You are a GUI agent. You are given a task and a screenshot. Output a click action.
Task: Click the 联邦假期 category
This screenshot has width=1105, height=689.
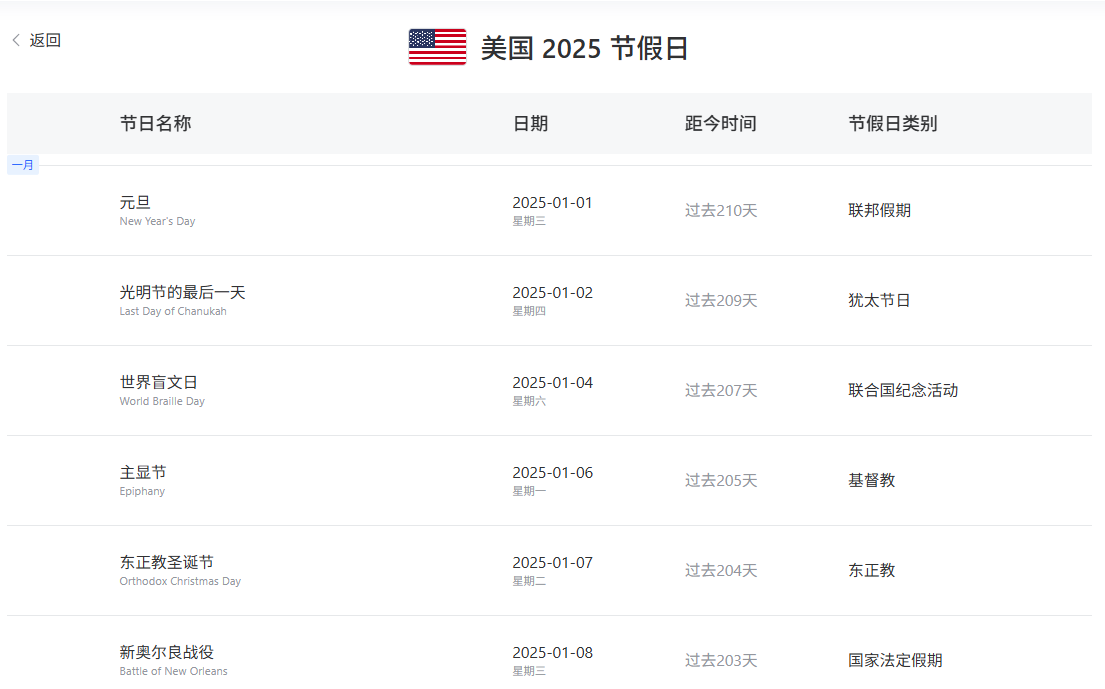[x=879, y=211]
